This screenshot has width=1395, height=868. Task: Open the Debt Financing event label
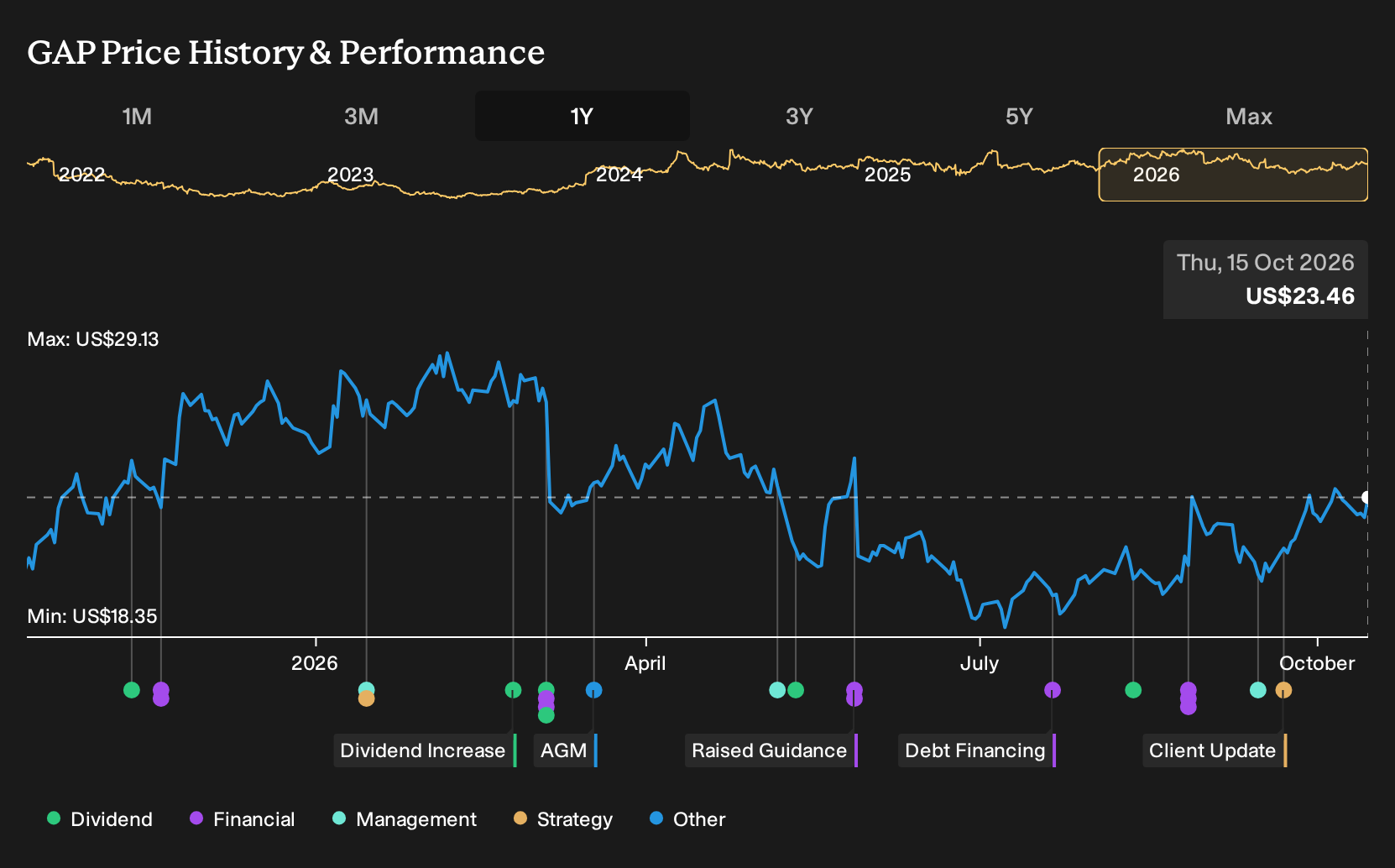point(977,750)
